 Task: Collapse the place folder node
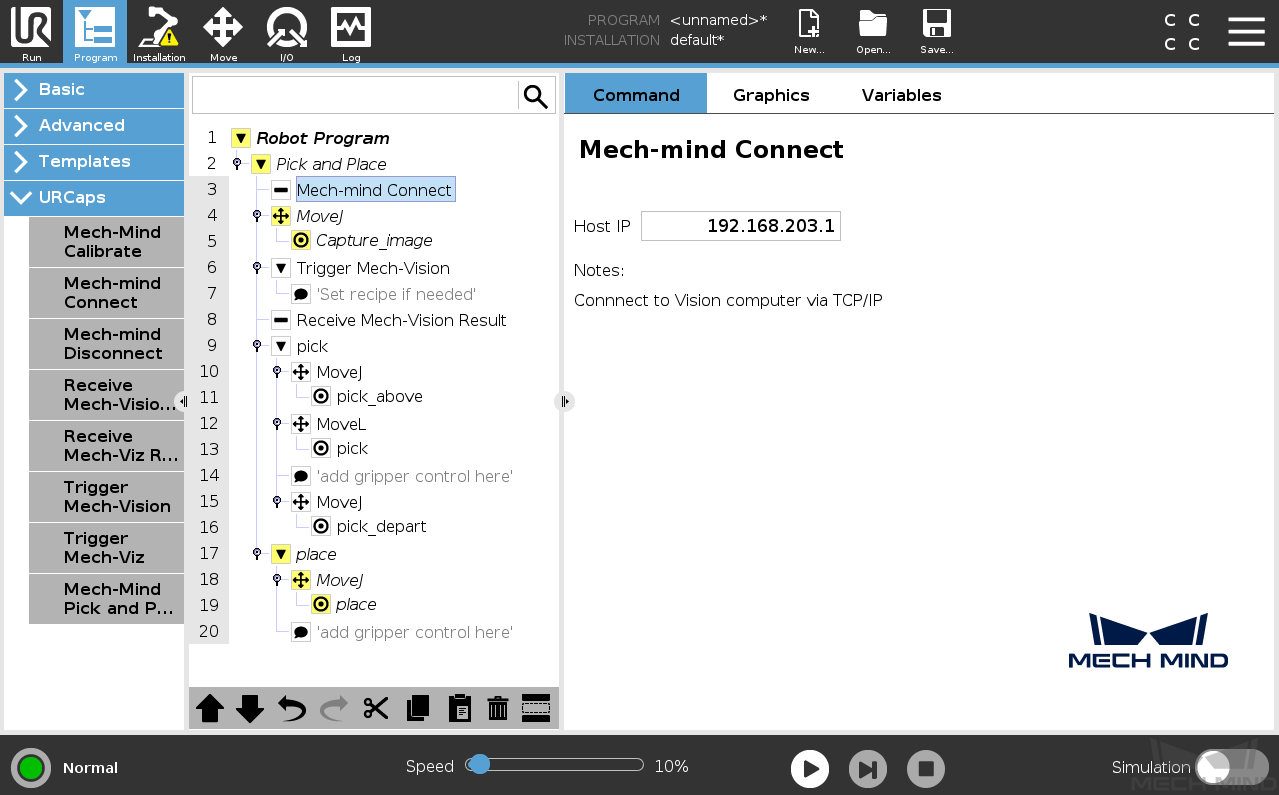[281, 554]
